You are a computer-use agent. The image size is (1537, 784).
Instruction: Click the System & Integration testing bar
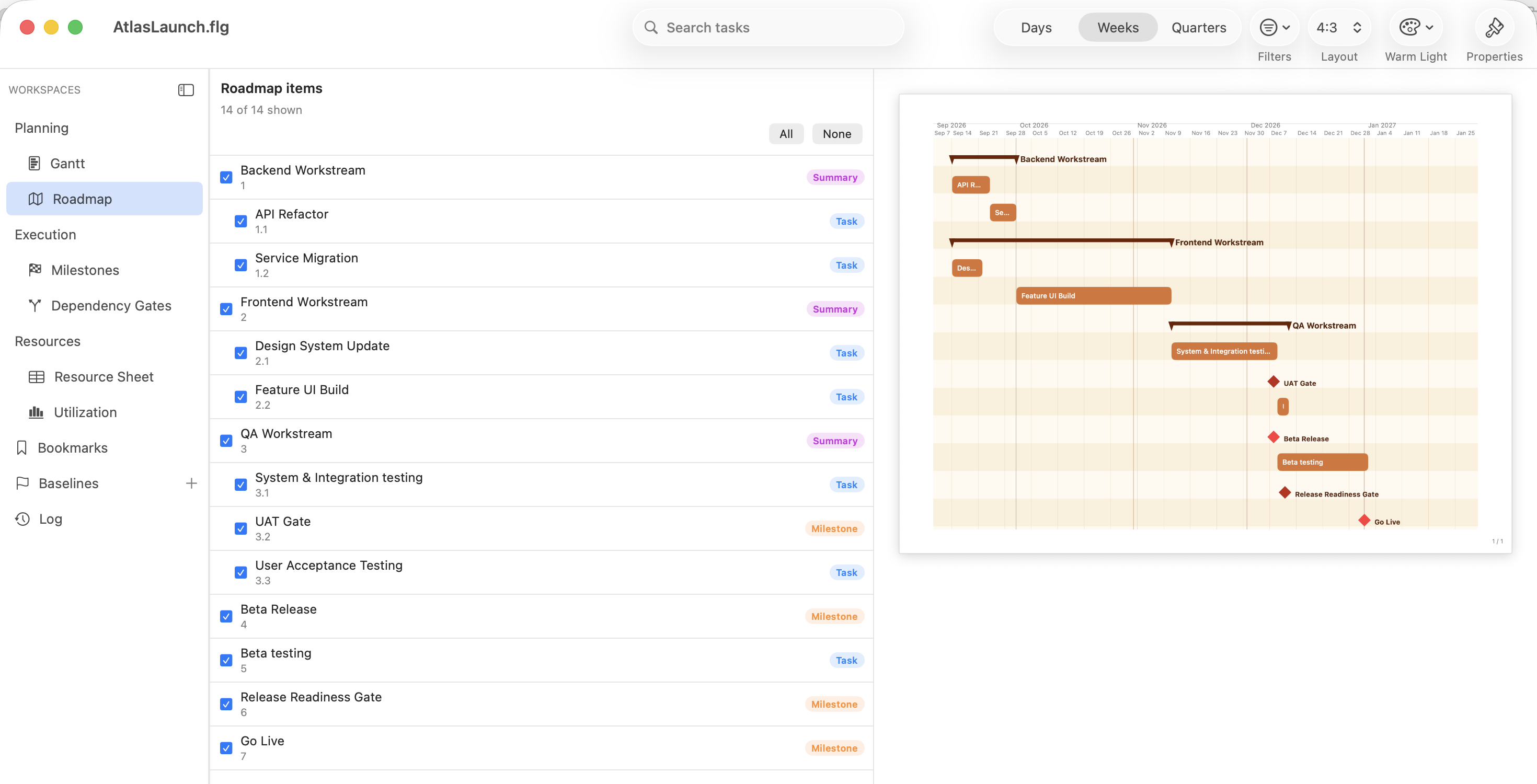[1224, 351]
